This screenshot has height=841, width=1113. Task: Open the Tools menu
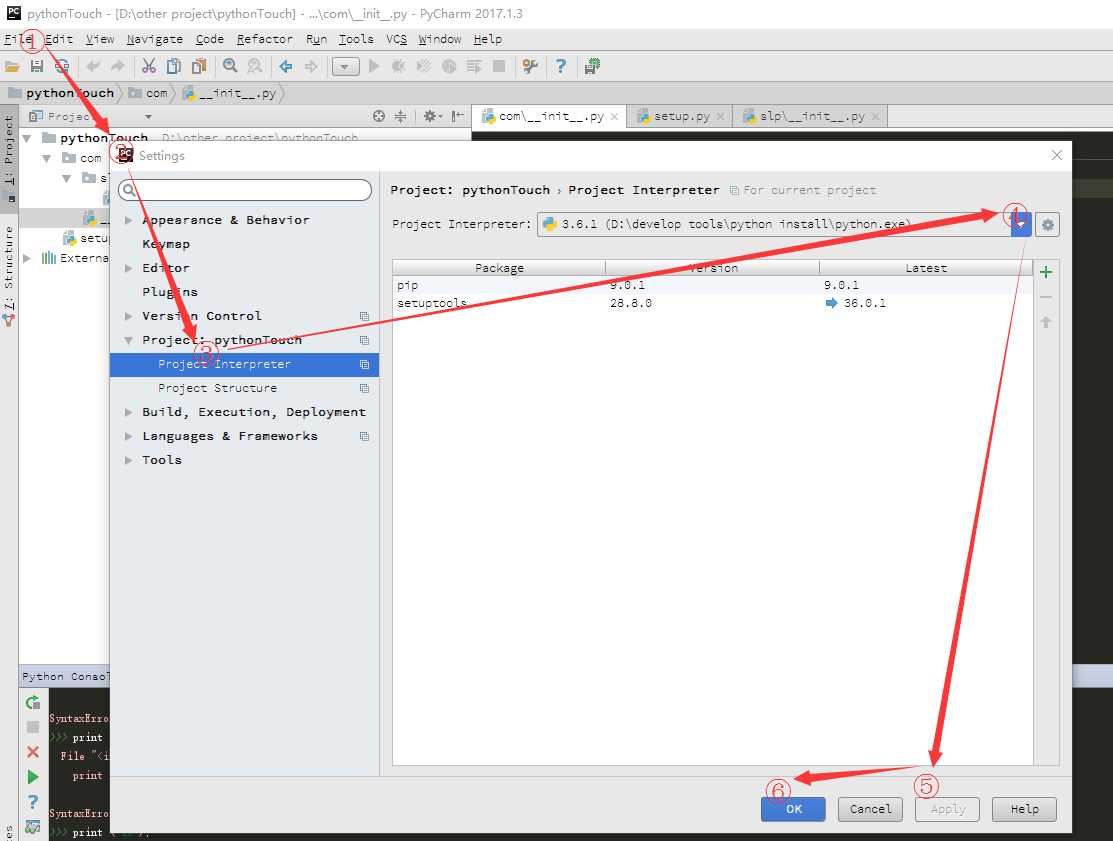point(356,39)
